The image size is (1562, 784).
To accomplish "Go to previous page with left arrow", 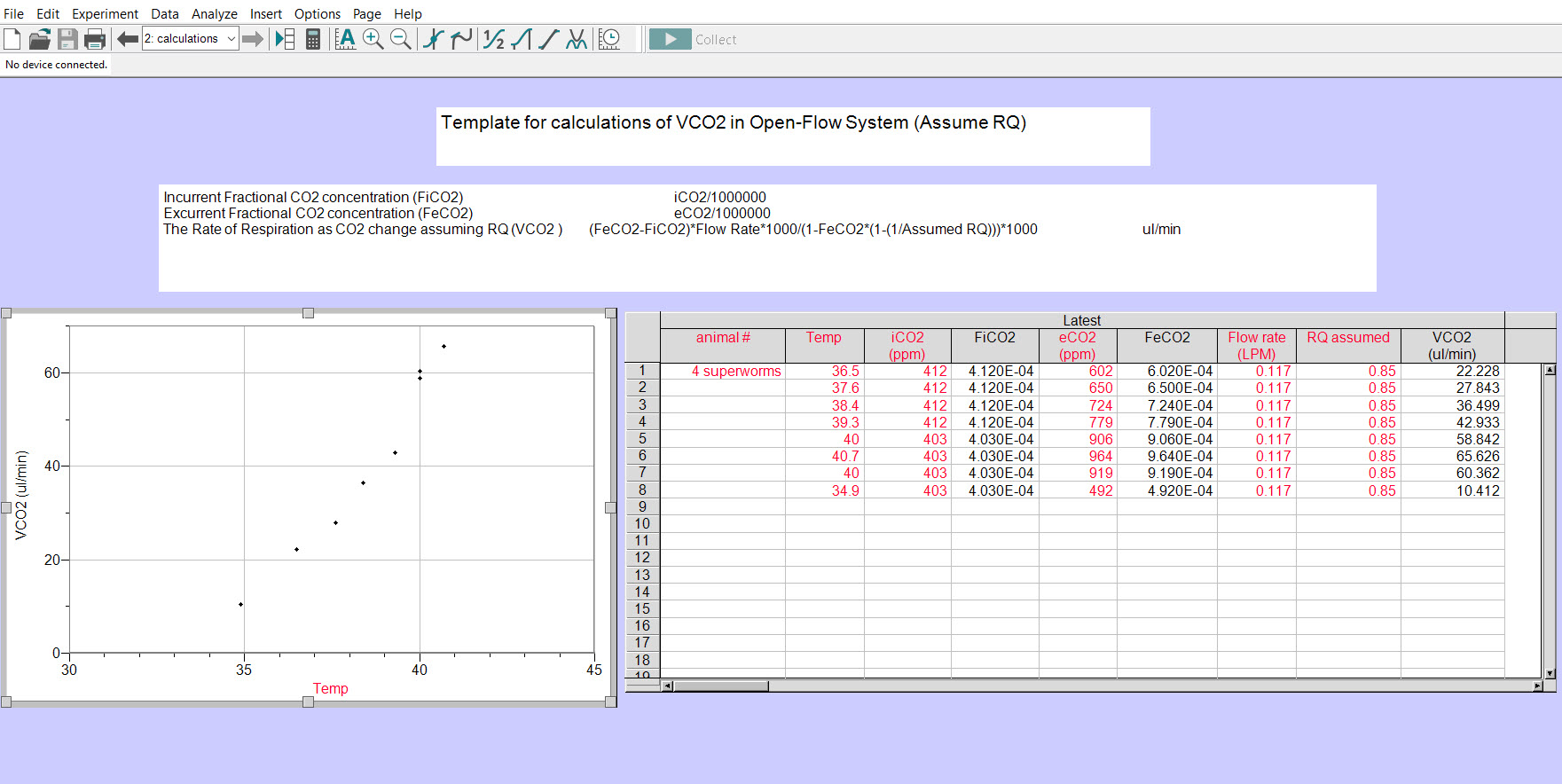I will pyautogui.click(x=128, y=39).
